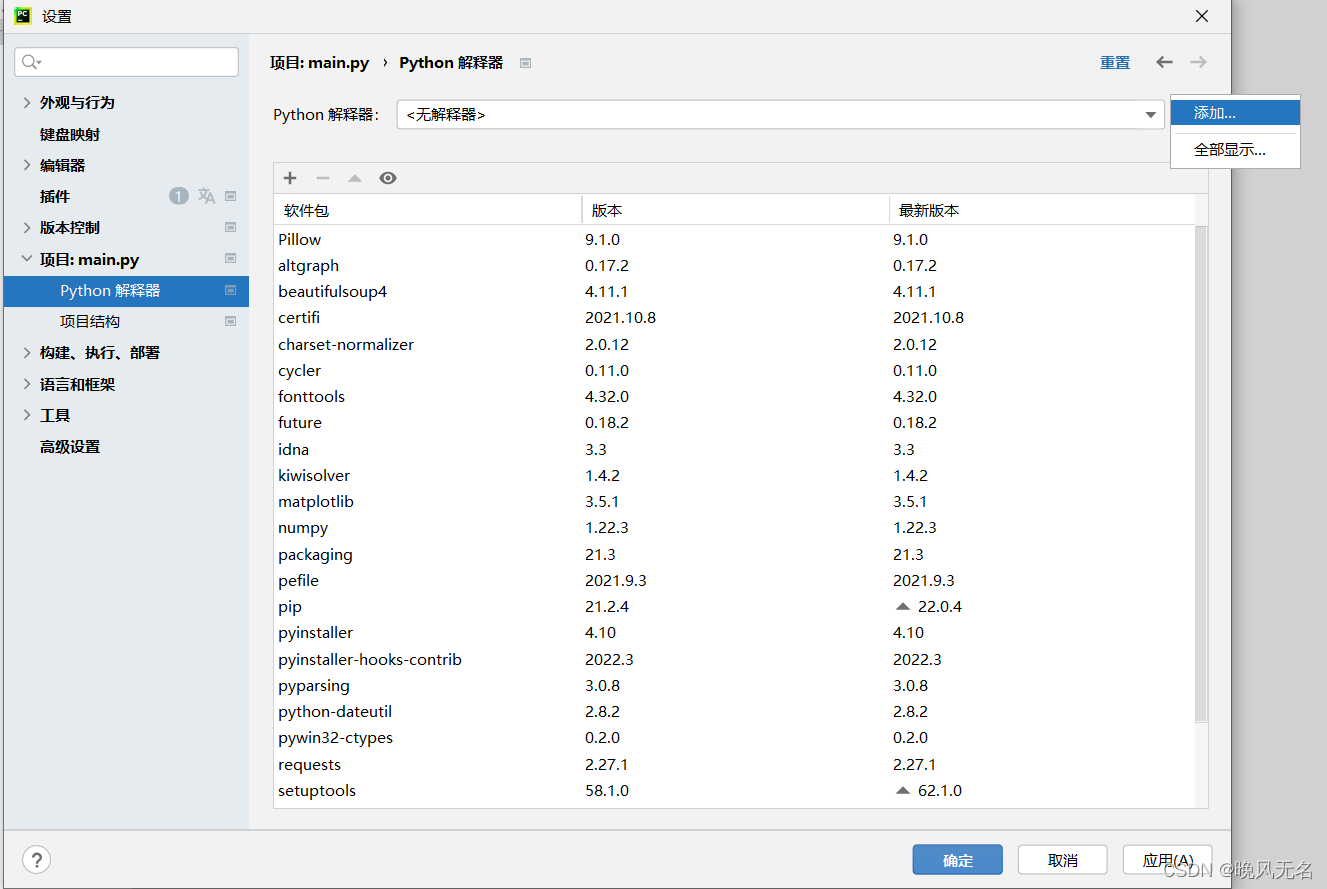Select requests package row

click(x=735, y=764)
